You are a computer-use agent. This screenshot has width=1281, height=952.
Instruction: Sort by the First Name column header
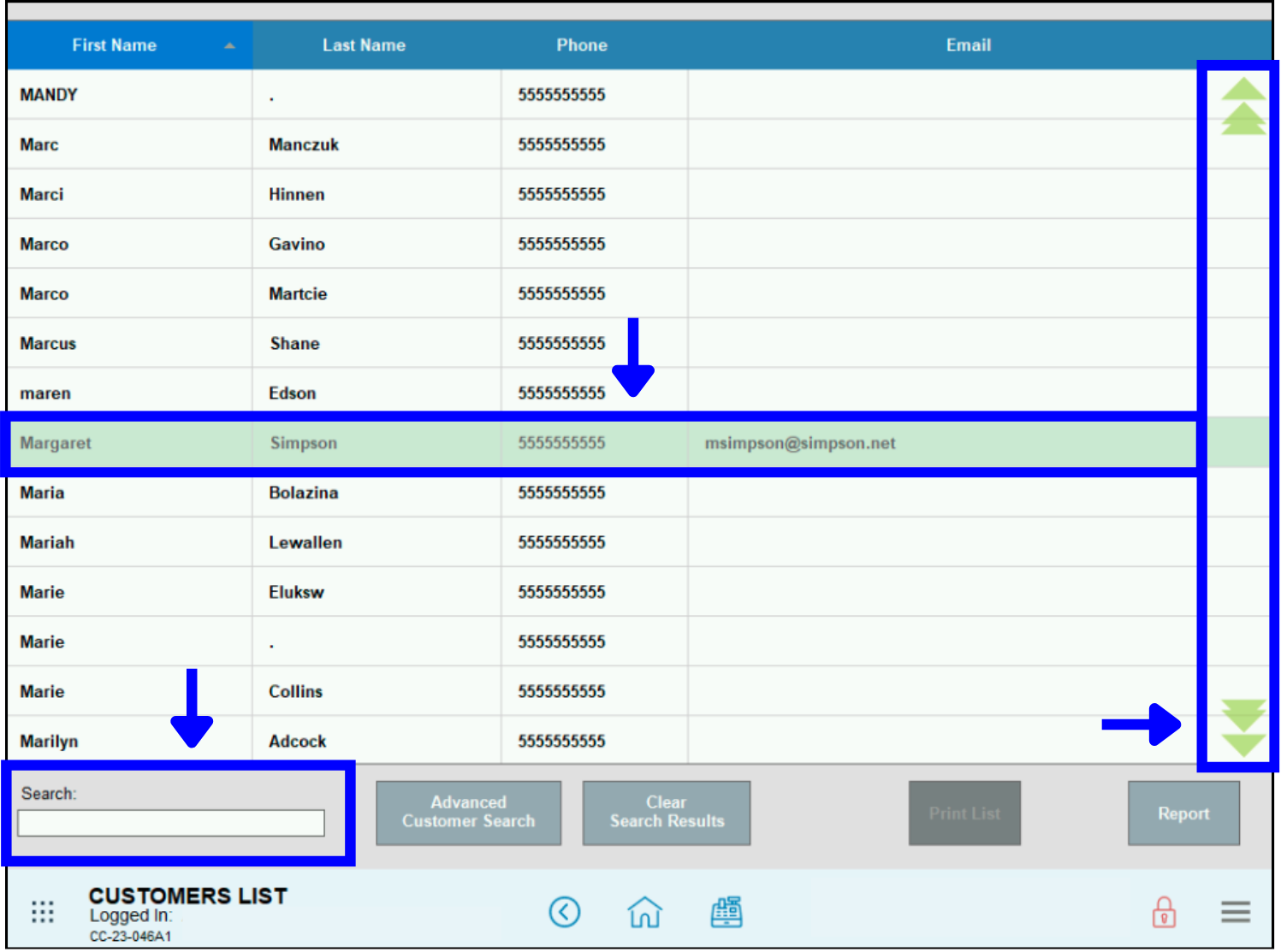pos(115,45)
